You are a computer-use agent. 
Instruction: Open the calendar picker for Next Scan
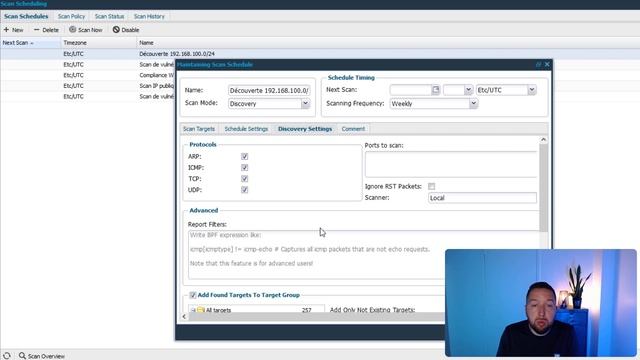pos(436,90)
